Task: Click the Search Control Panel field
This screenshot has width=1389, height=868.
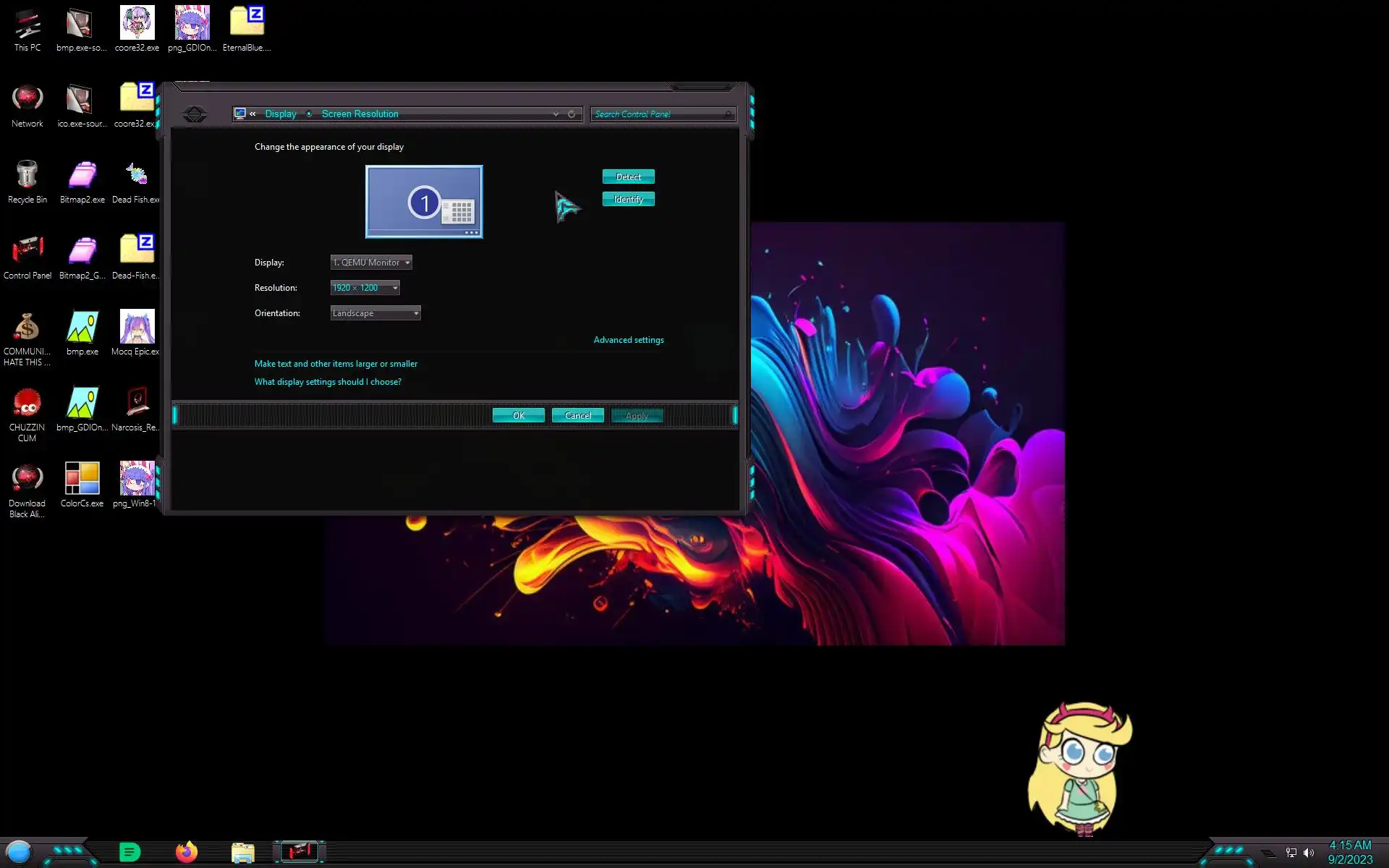Action: (x=657, y=114)
